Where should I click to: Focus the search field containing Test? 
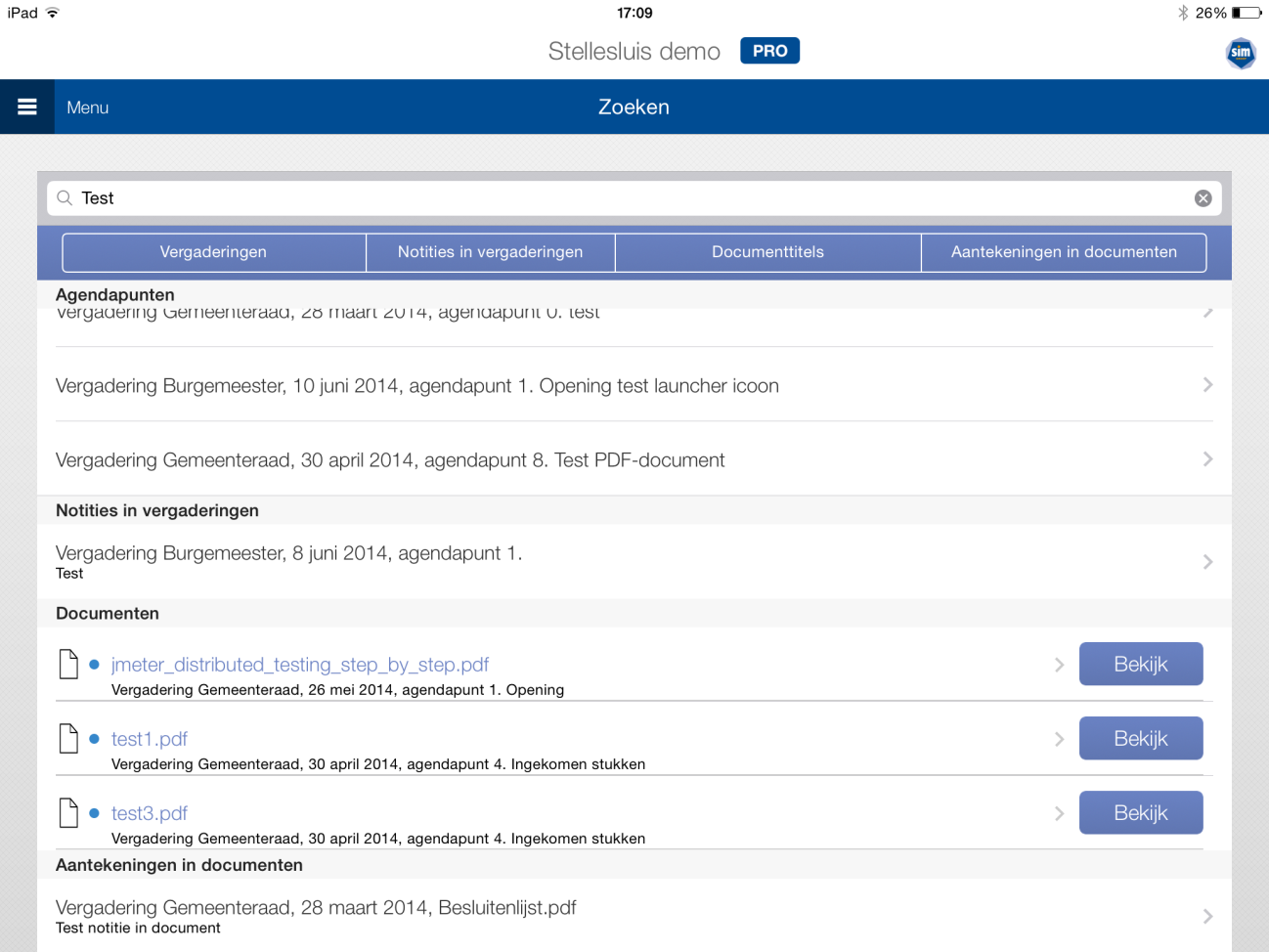pos(634,198)
